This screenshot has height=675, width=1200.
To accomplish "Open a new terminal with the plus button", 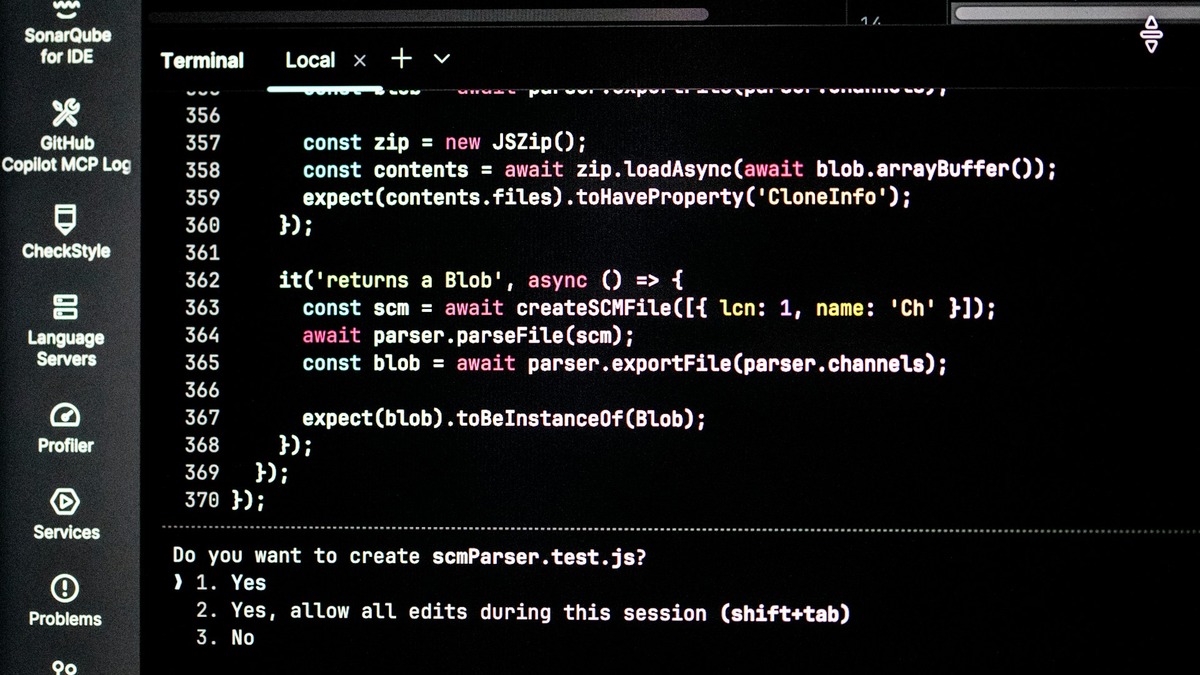I will click(x=401, y=59).
